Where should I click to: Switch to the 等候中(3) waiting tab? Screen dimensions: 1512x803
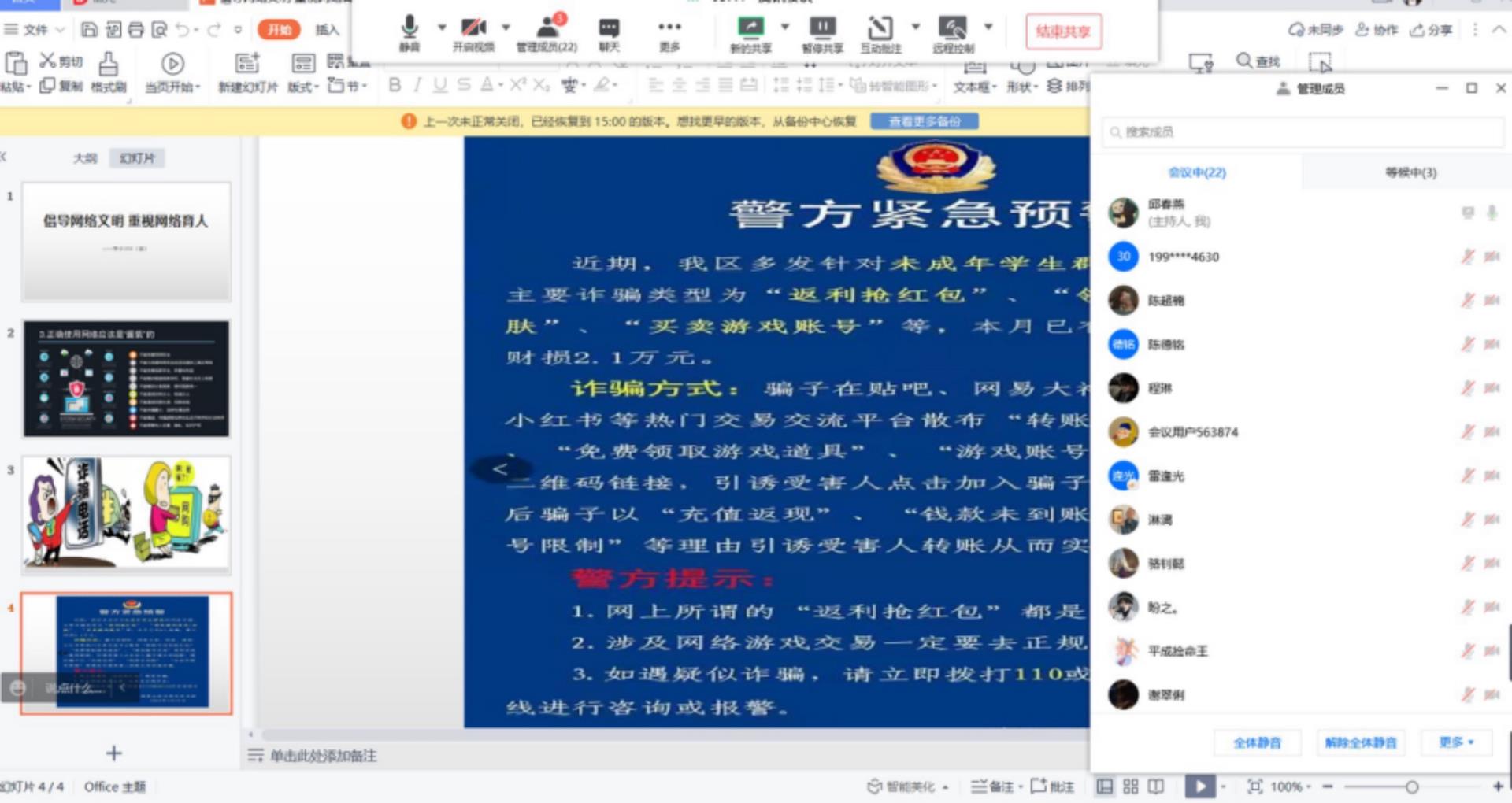(1410, 172)
